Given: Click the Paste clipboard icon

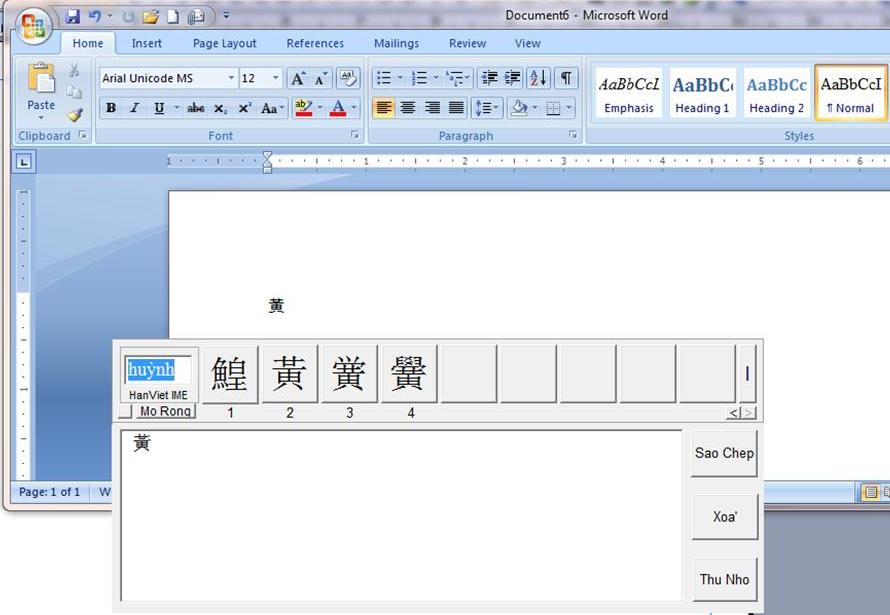Looking at the screenshot, I should pyautogui.click(x=41, y=78).
